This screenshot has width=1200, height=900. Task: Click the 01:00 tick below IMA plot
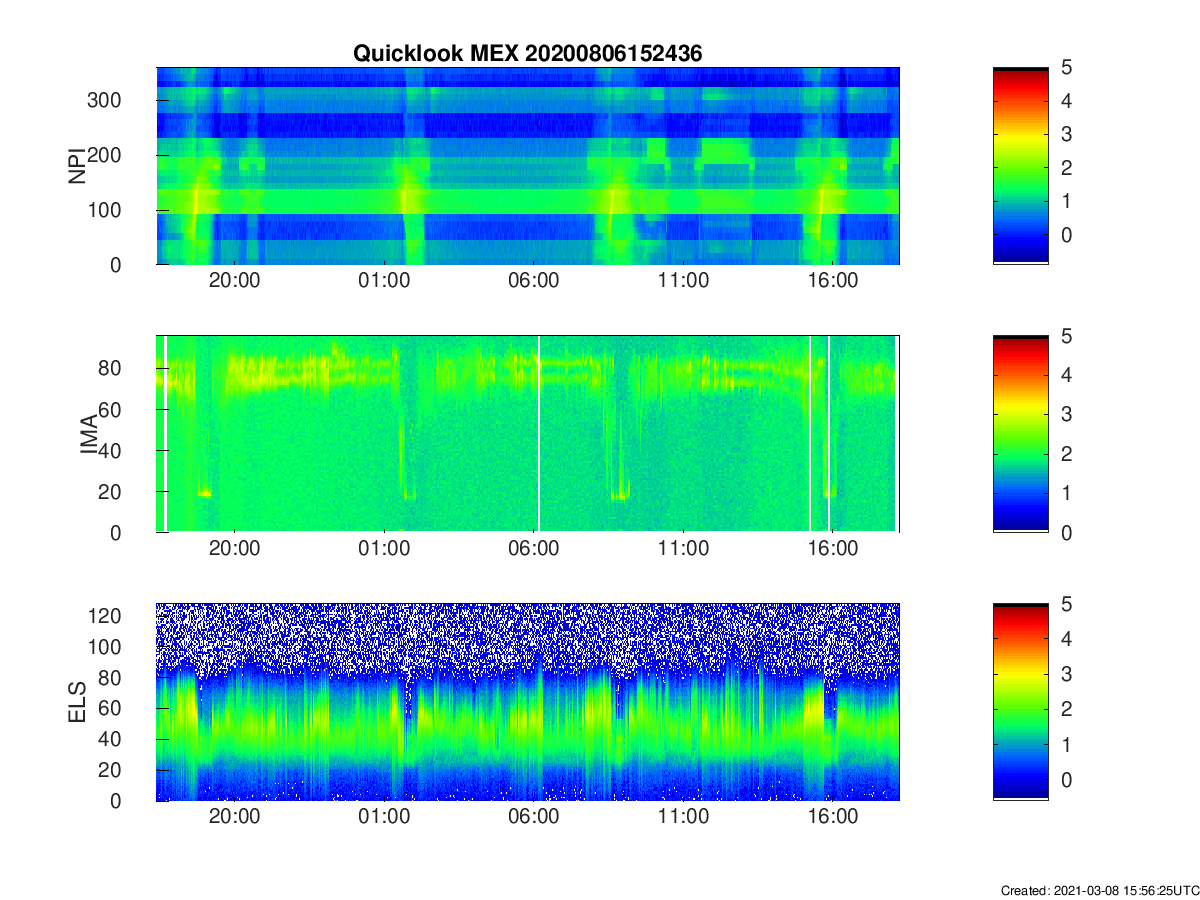[x=384, y=549]
